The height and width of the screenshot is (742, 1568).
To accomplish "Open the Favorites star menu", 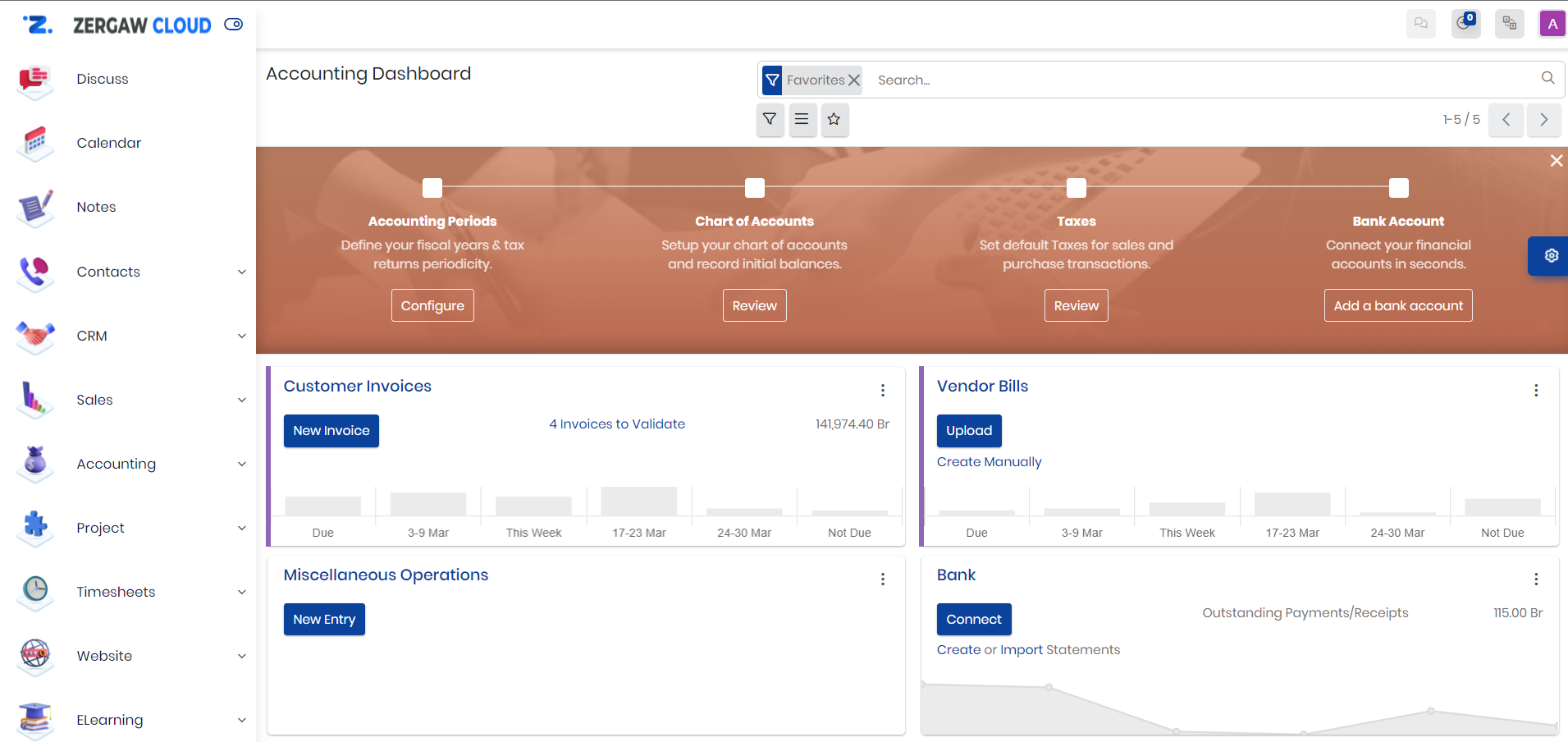I will point(834,120).
